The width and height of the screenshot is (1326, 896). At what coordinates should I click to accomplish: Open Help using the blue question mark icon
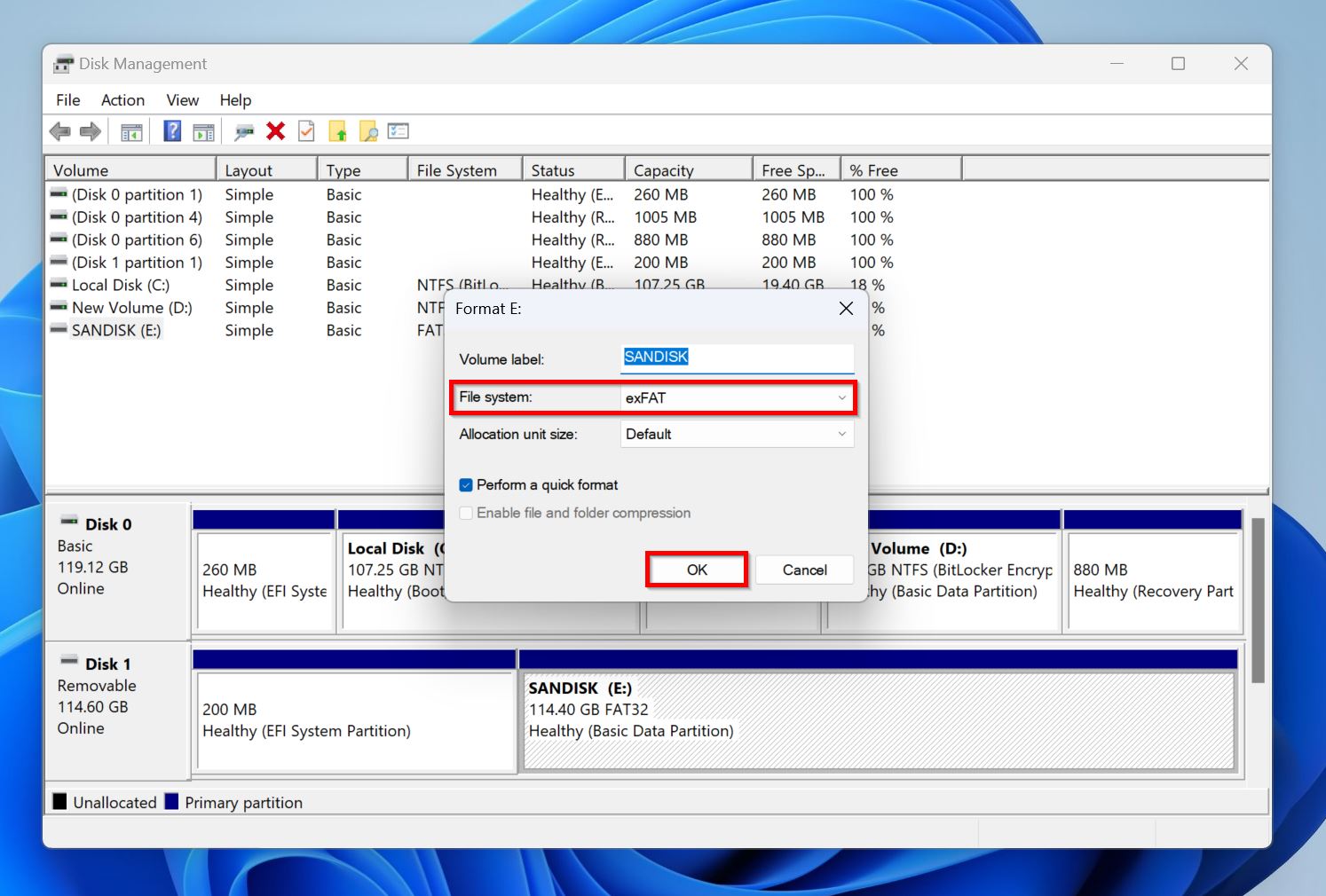coord(171,130)
